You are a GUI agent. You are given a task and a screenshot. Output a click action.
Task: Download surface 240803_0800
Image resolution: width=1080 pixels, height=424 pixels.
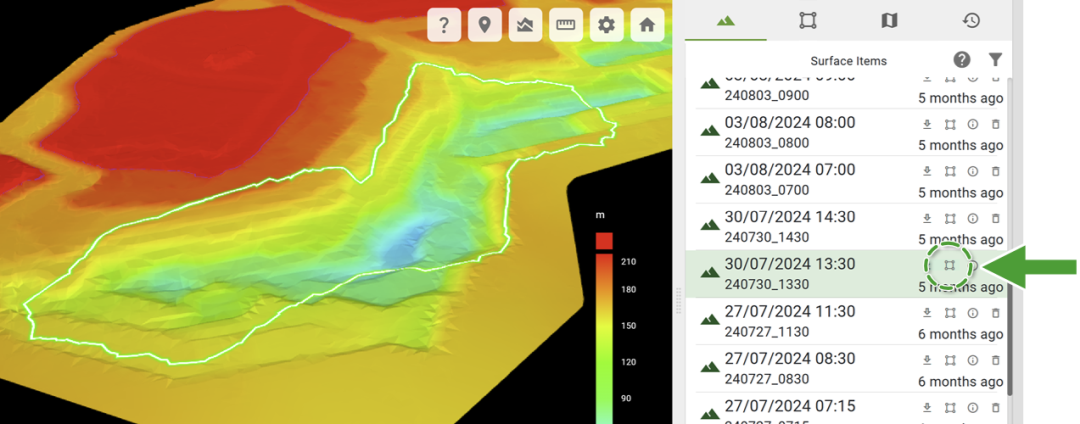coord(927,125)
